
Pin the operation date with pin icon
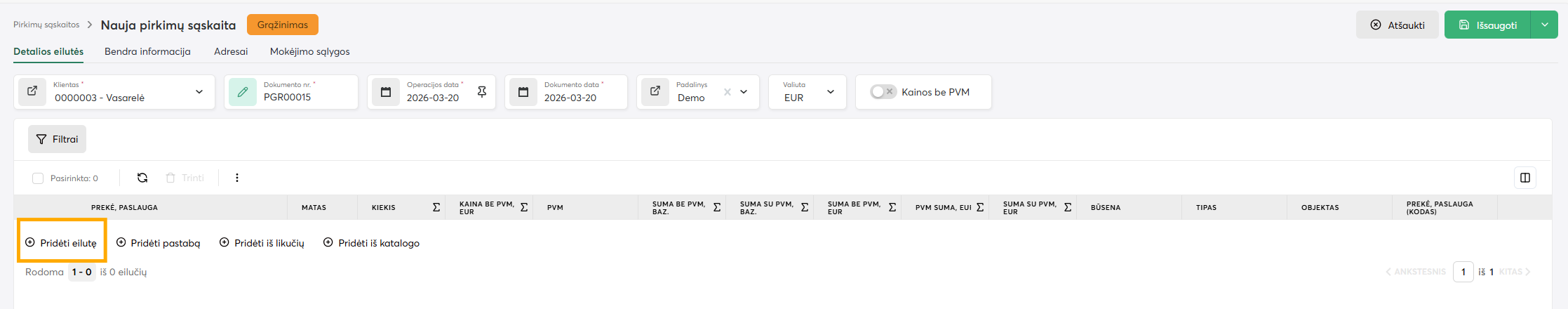(x=482, y=92)
